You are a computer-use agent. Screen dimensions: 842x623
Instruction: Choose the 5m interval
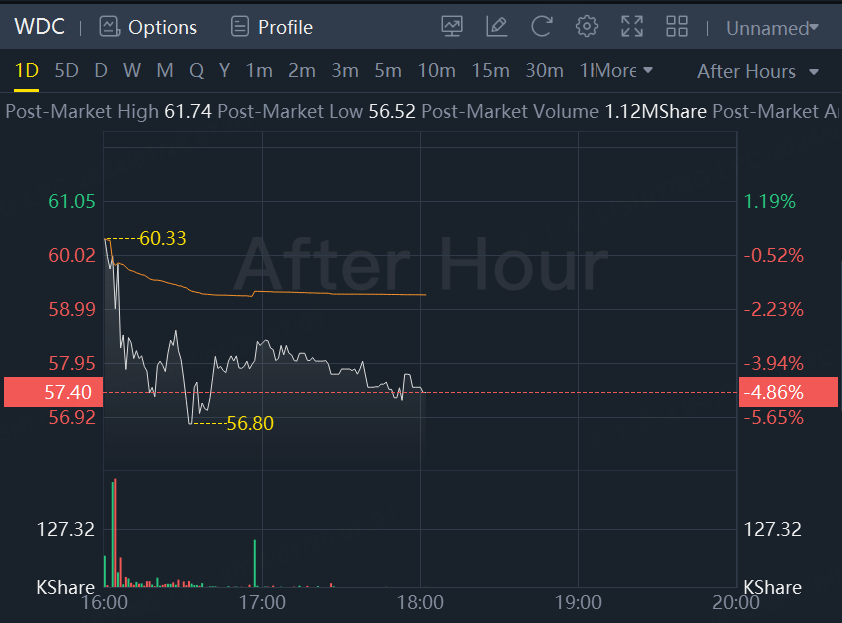tap(388, 71)
